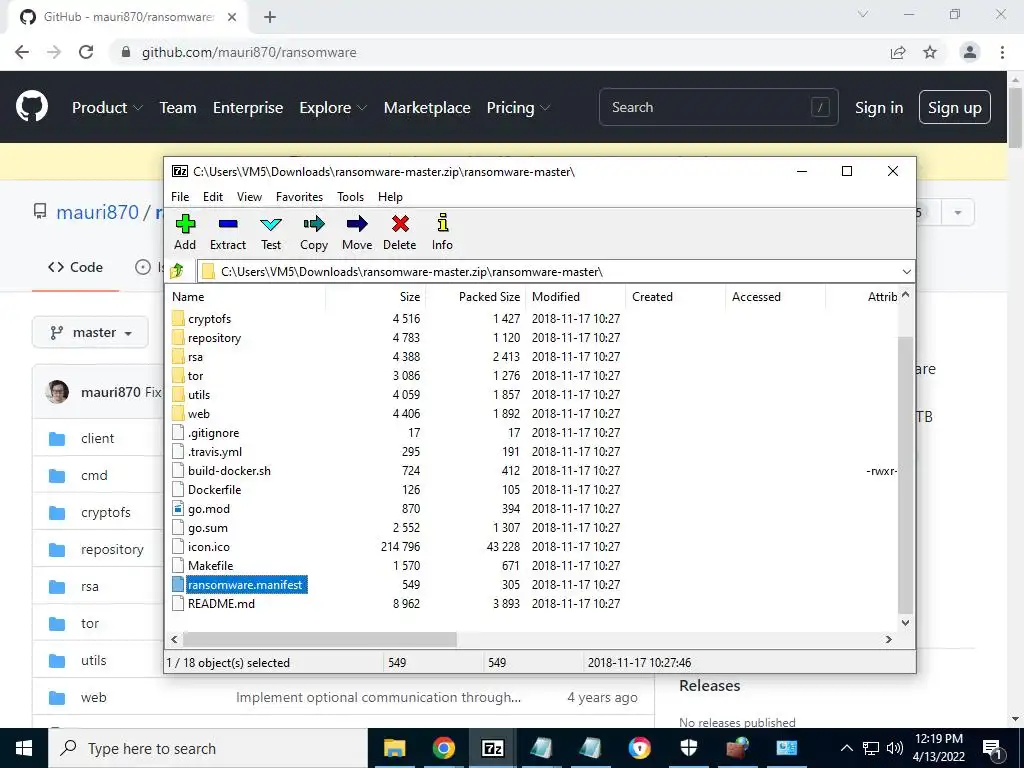Open the notification center icon
Viewport: 1024px width, 768px height.
click(x=992, y=748)
